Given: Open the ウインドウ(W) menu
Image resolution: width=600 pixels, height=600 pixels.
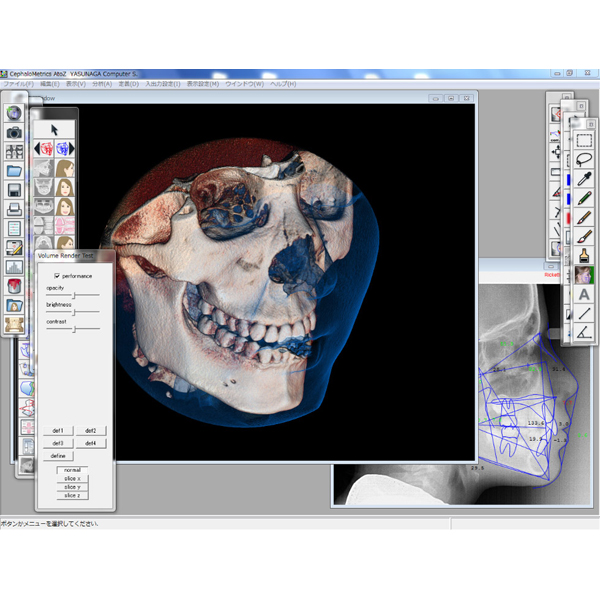Looking at the screenshot, I should tap(245, 84).
